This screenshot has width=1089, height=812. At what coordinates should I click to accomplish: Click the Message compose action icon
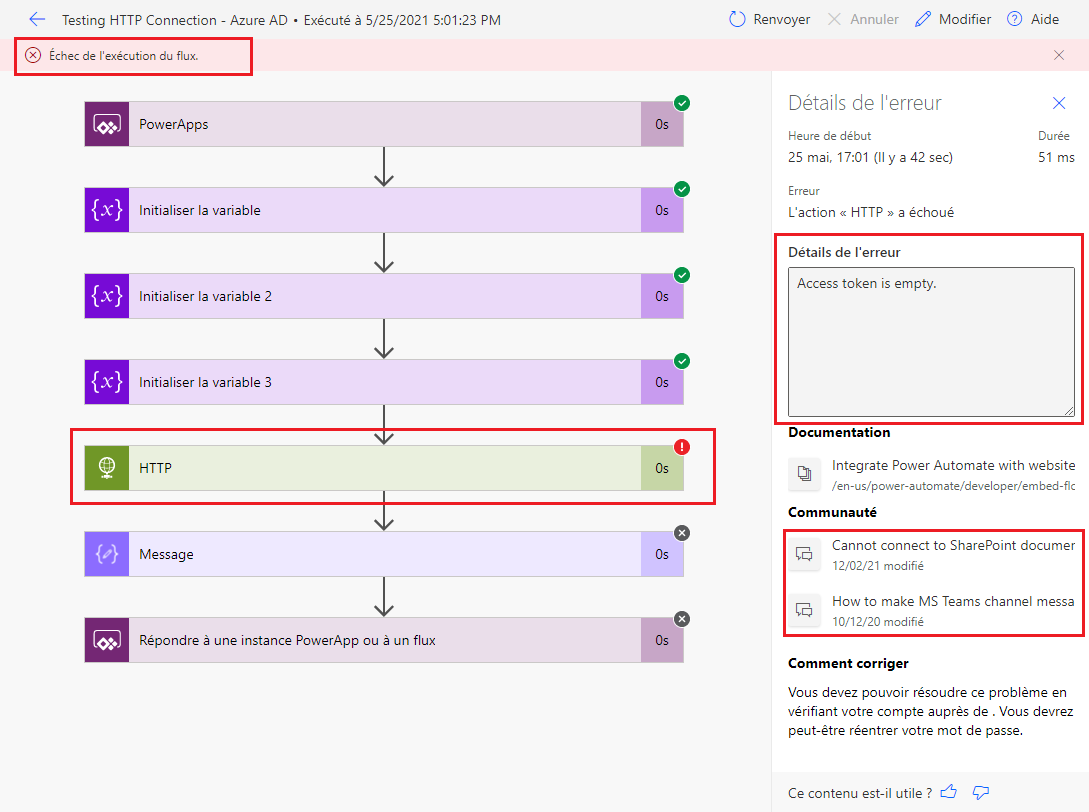click(107, 554)
